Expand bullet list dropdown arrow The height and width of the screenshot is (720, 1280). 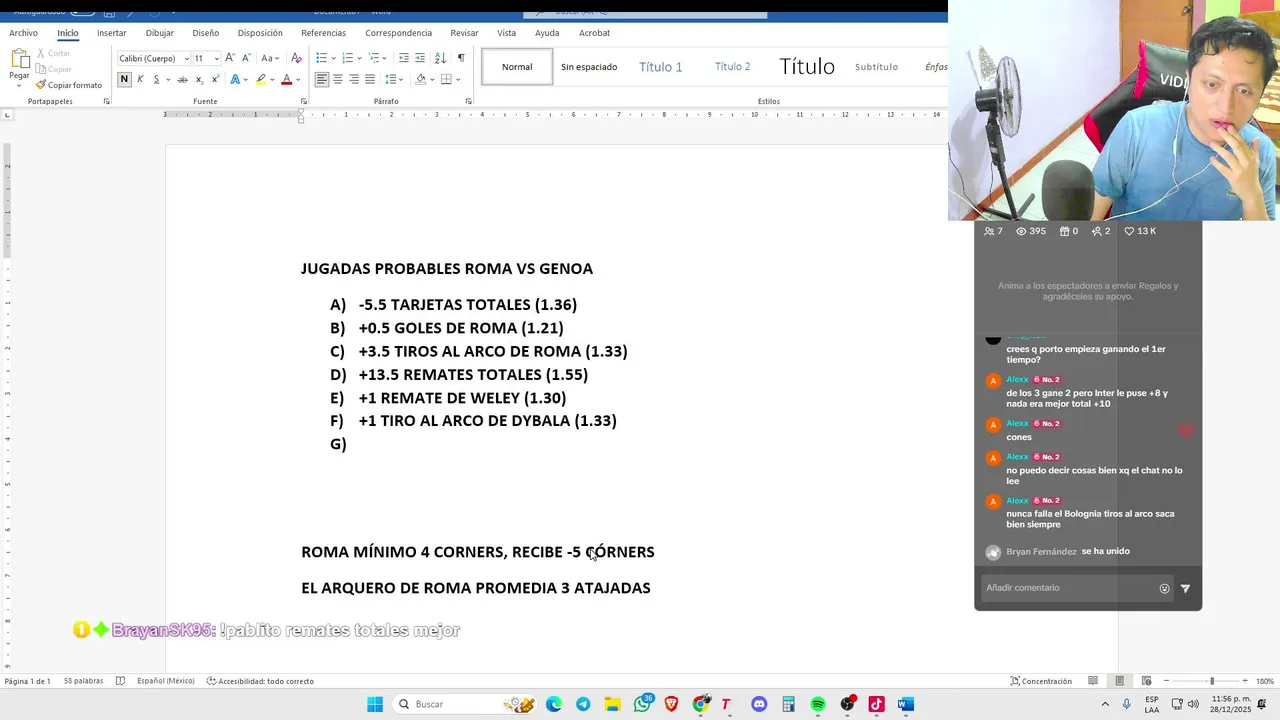point(333,58)
